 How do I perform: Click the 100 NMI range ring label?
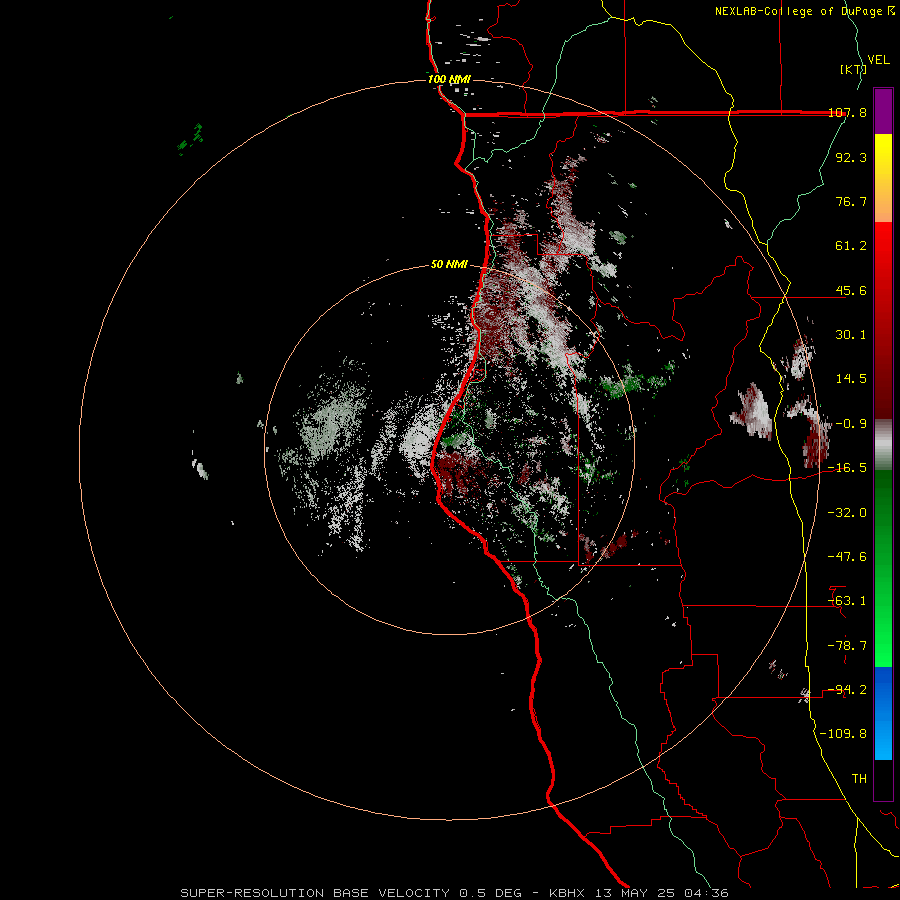449,79
